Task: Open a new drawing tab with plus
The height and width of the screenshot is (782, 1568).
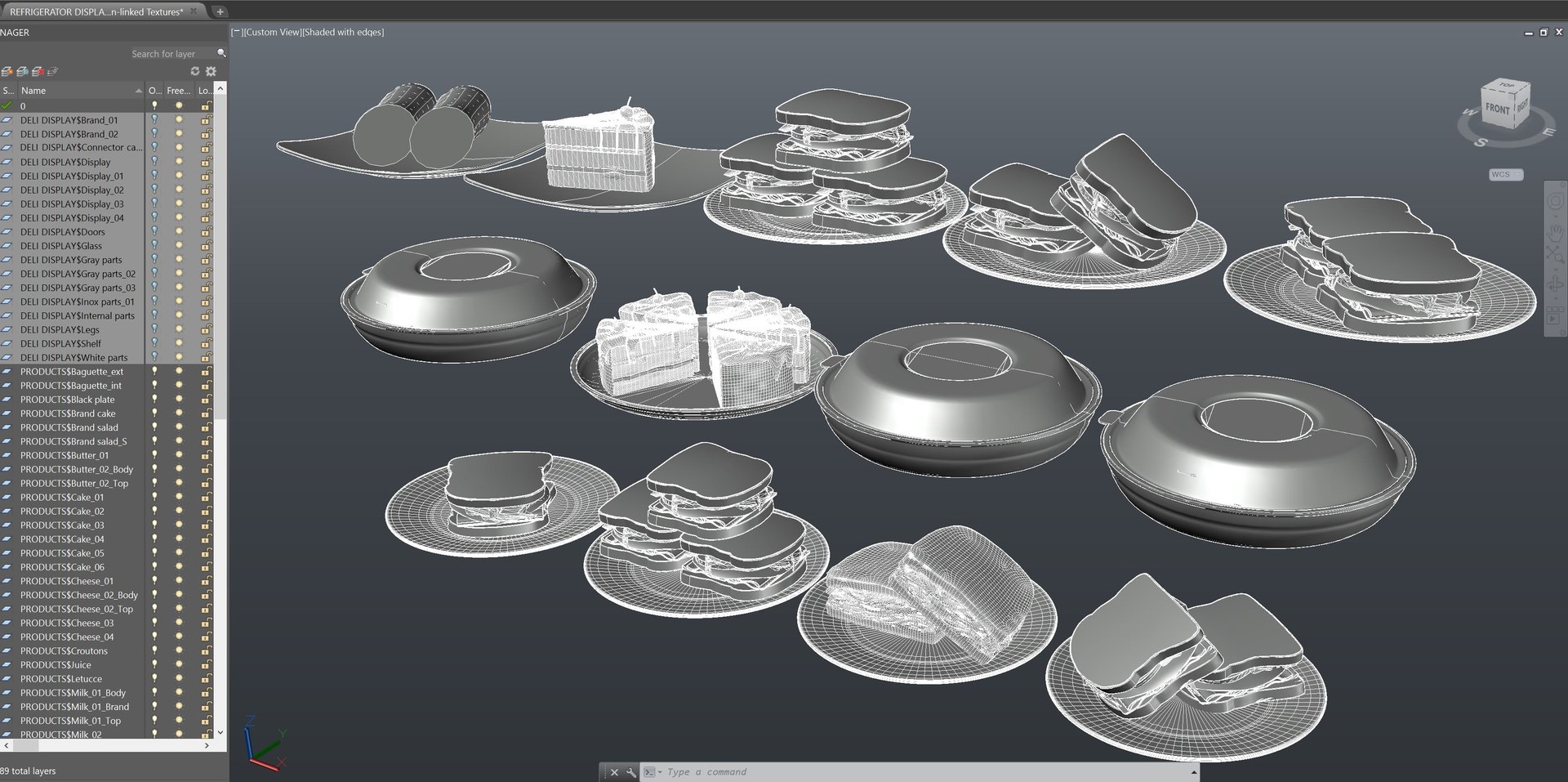Action: (x=220, y=11)
